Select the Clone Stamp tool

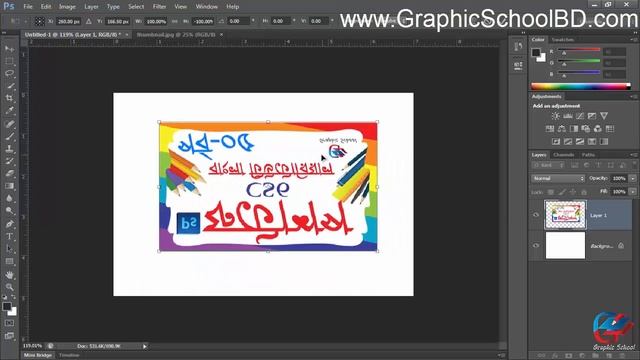(9, 149)
